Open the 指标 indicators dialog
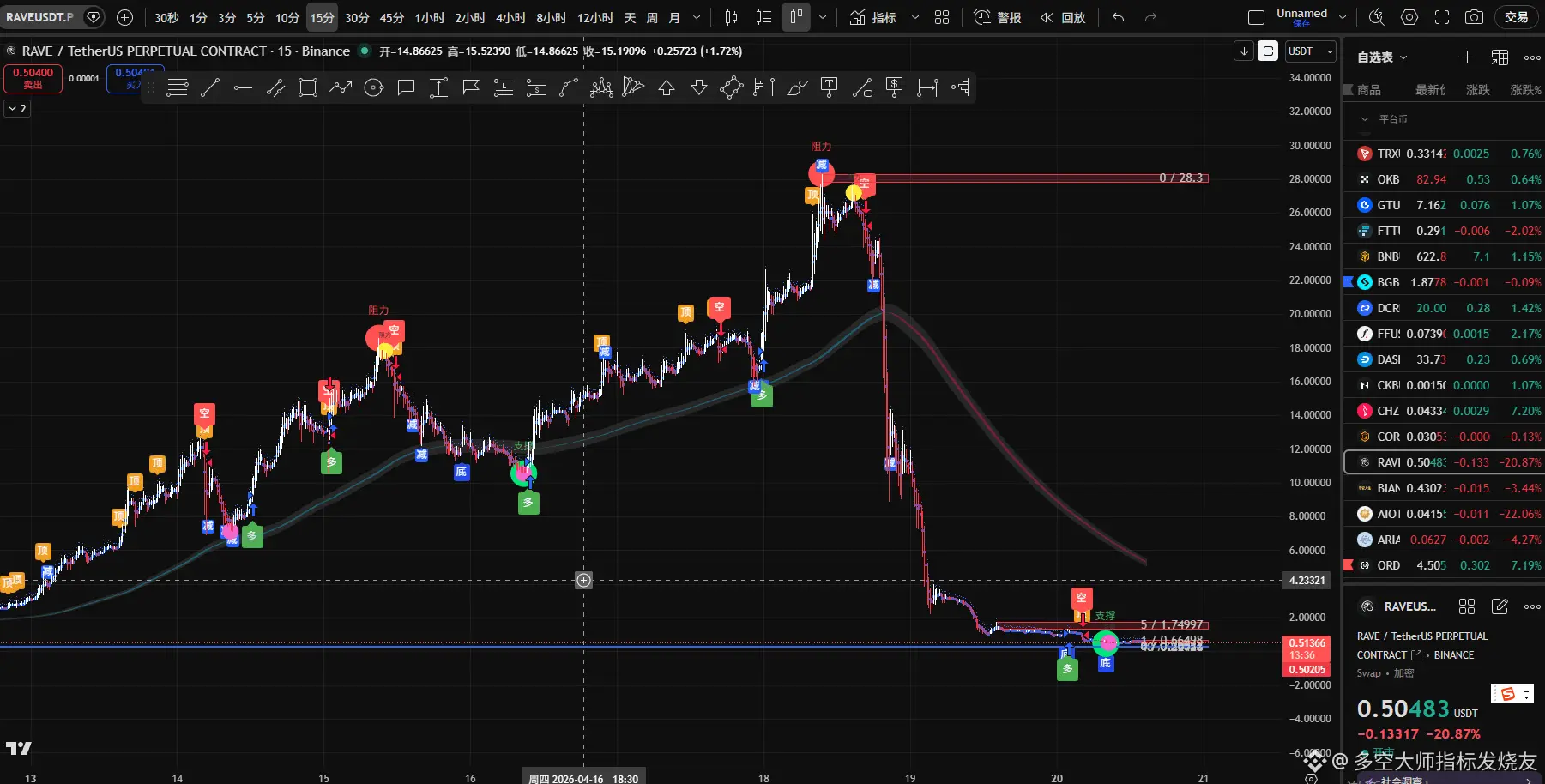 coord(873,17)
